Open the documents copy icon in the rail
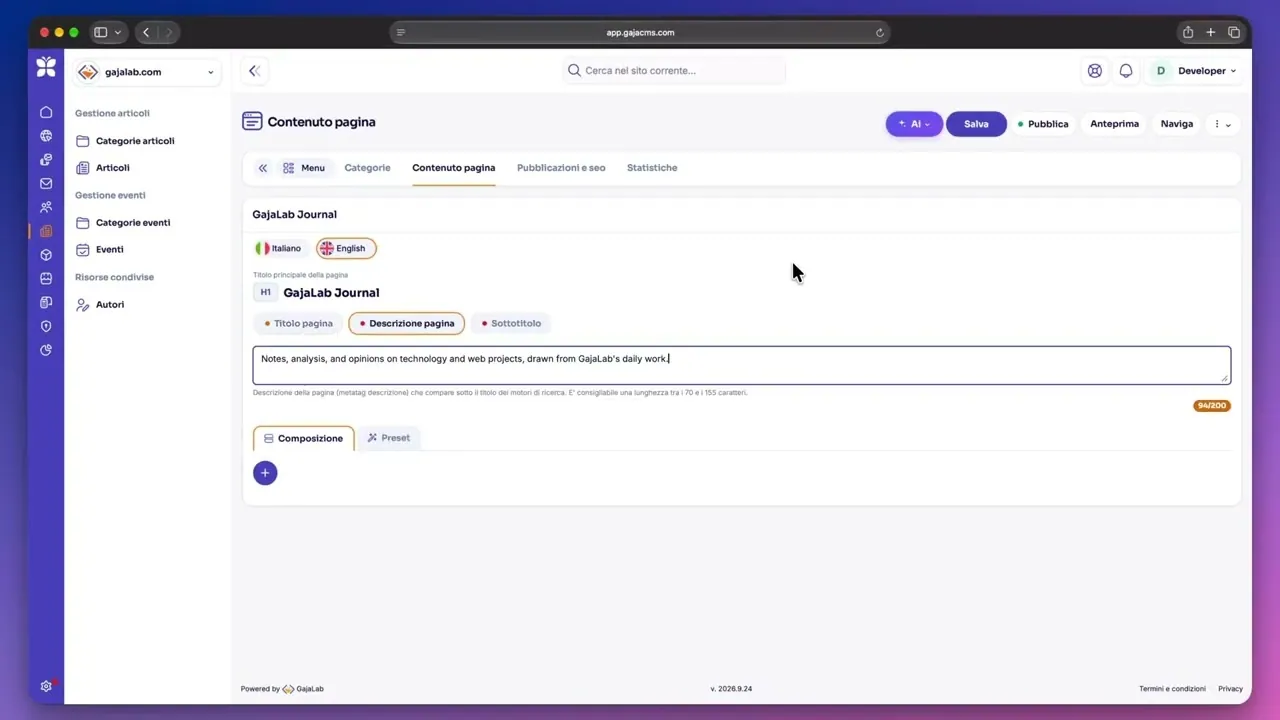1280x720 pixels. click(46, 302)
